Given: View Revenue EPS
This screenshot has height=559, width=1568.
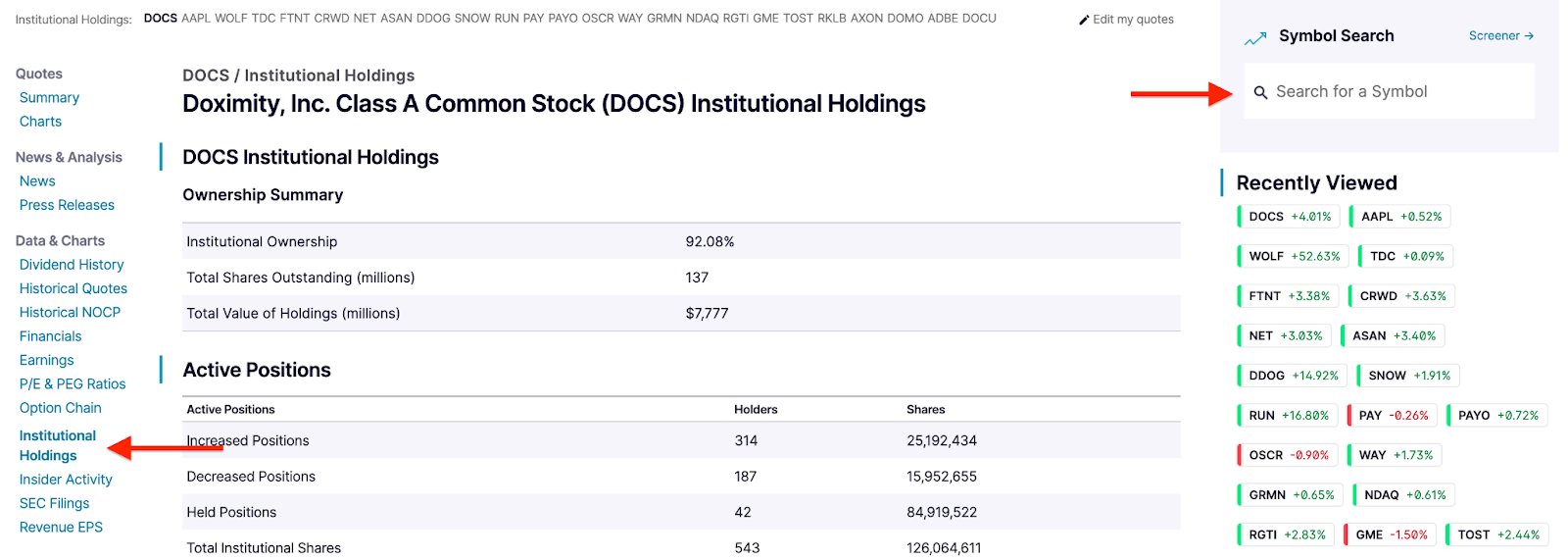Looking at the screenshot, I should tap(61, 528).
